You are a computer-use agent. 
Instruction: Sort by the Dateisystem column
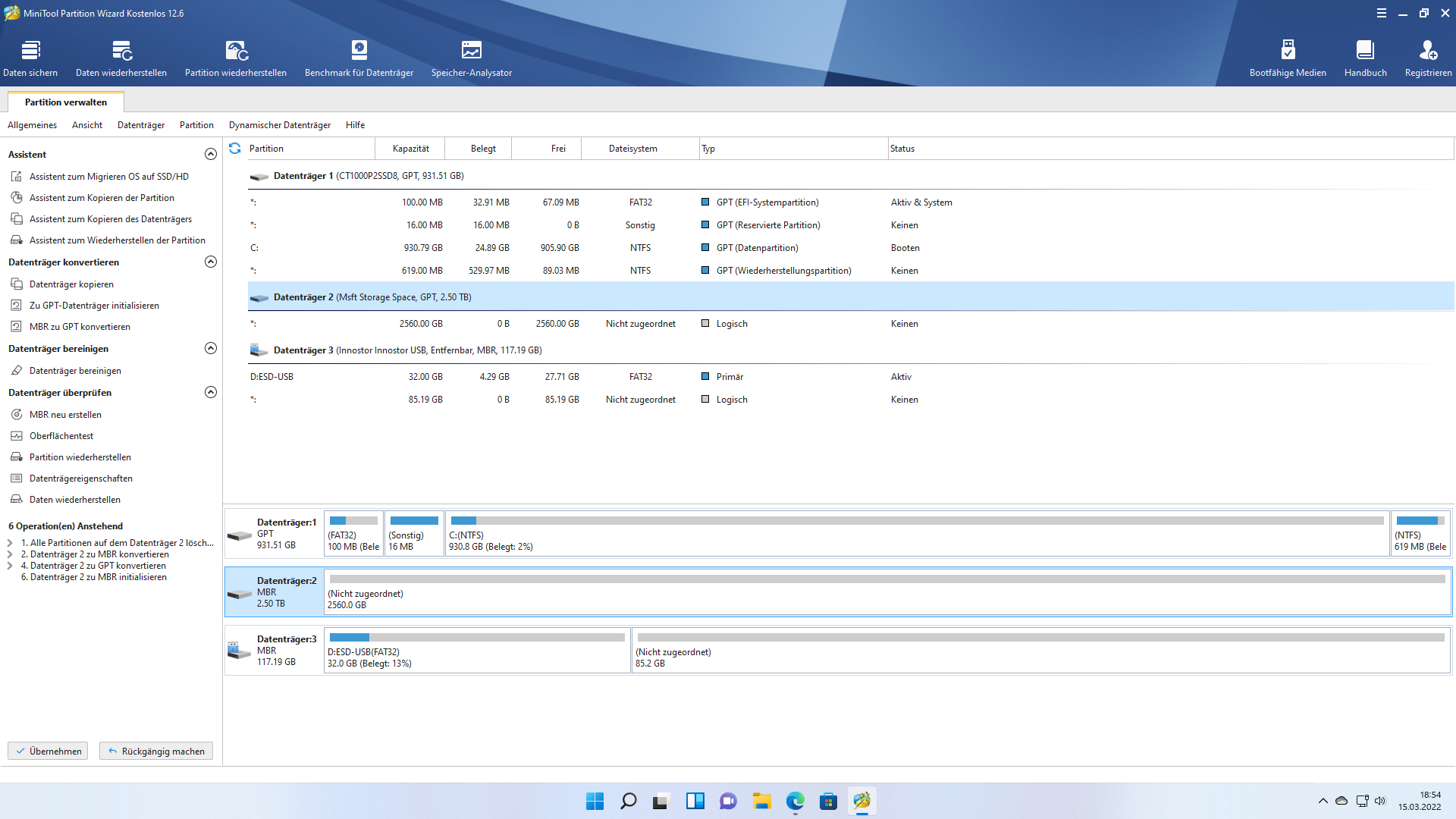click(641, 149)
